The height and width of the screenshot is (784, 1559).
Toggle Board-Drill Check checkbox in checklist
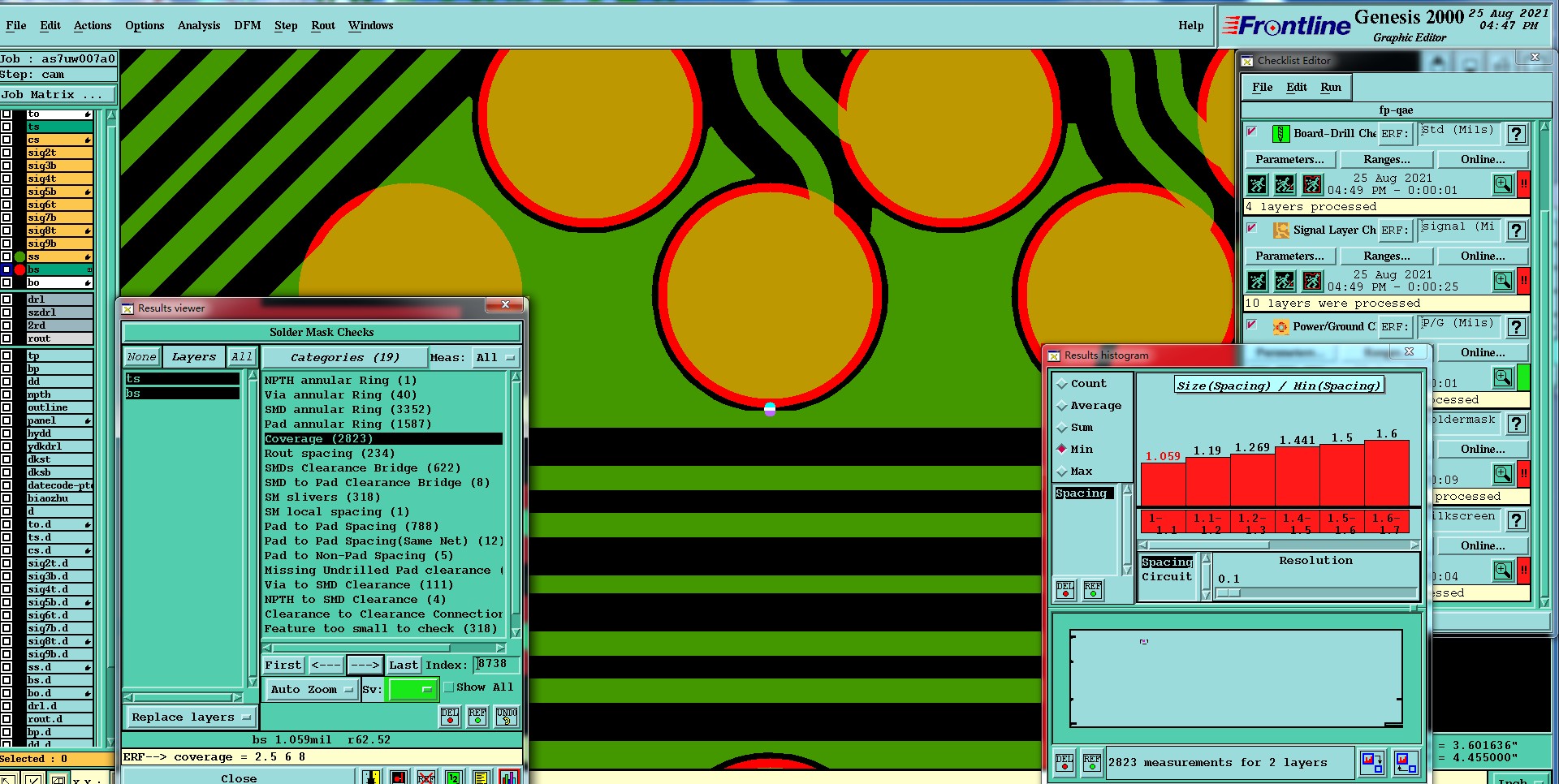pyautogui.click(x=1252, y=131)
